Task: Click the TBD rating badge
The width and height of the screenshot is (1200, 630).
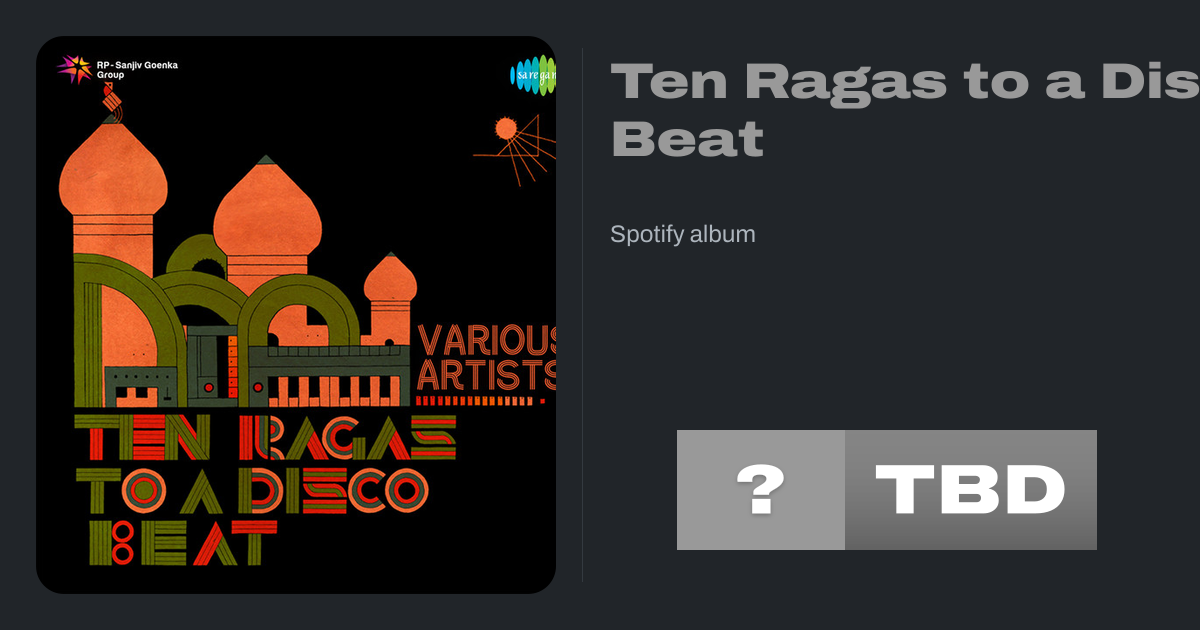Action: (x=971, y=490)
